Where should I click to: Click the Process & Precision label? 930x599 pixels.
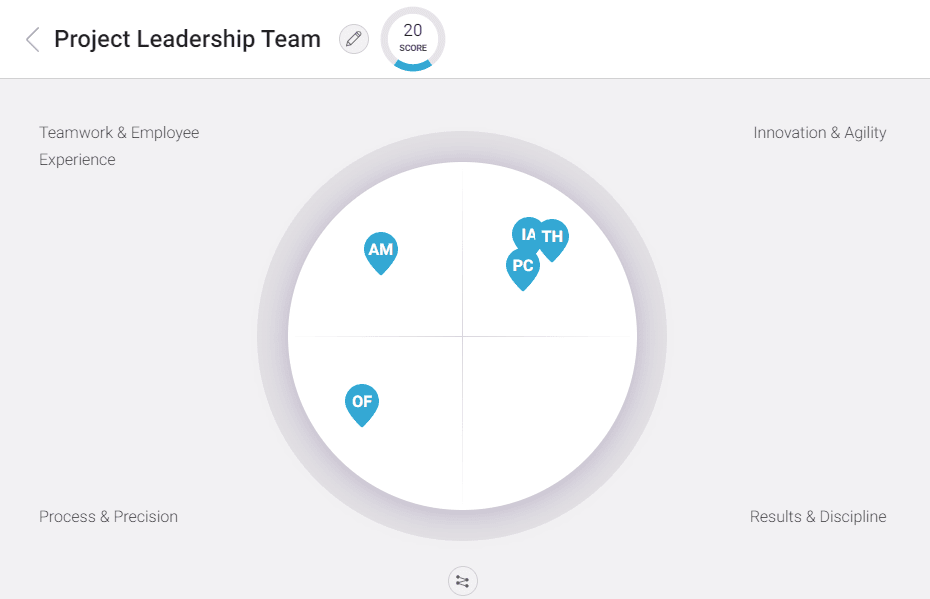click(108, 517)
